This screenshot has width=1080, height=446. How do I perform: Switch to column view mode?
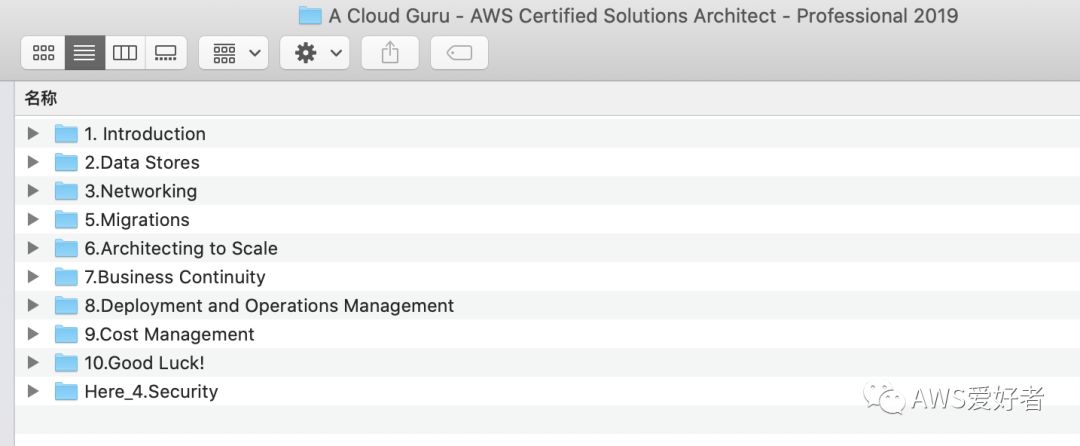(x=125, y=53)
